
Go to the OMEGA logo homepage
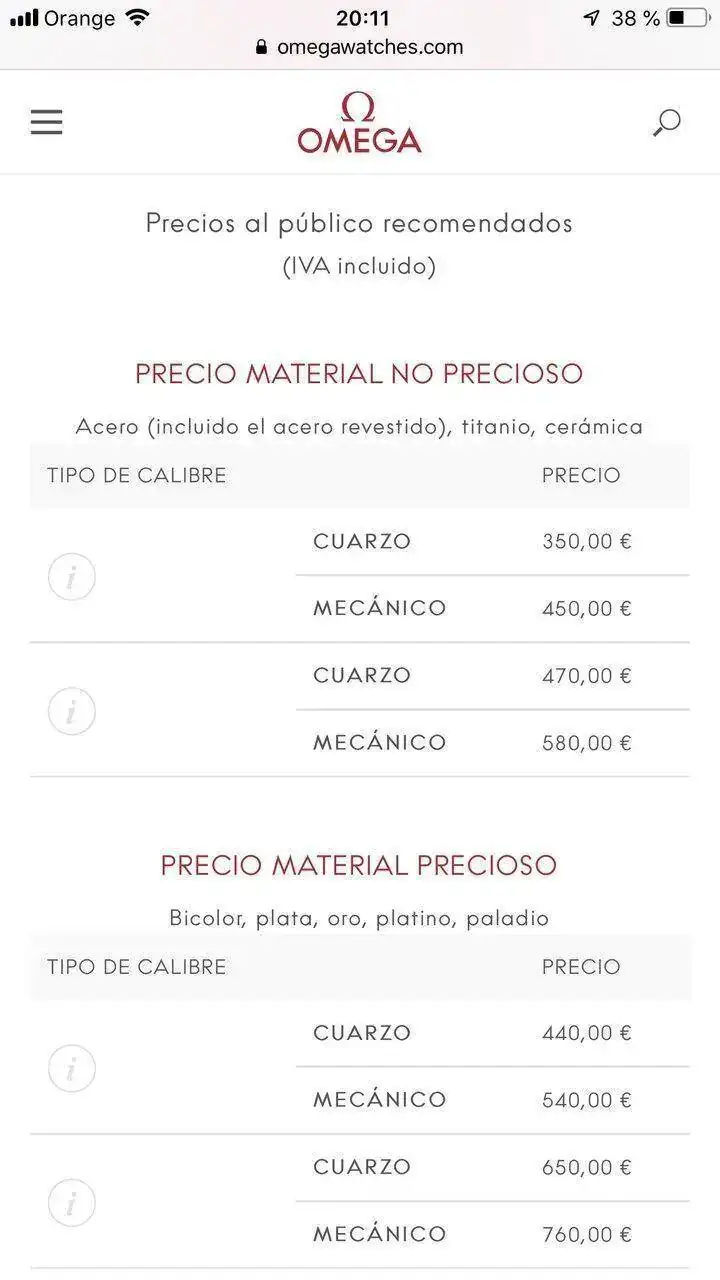pyautogui.click(x=359, y=122)
